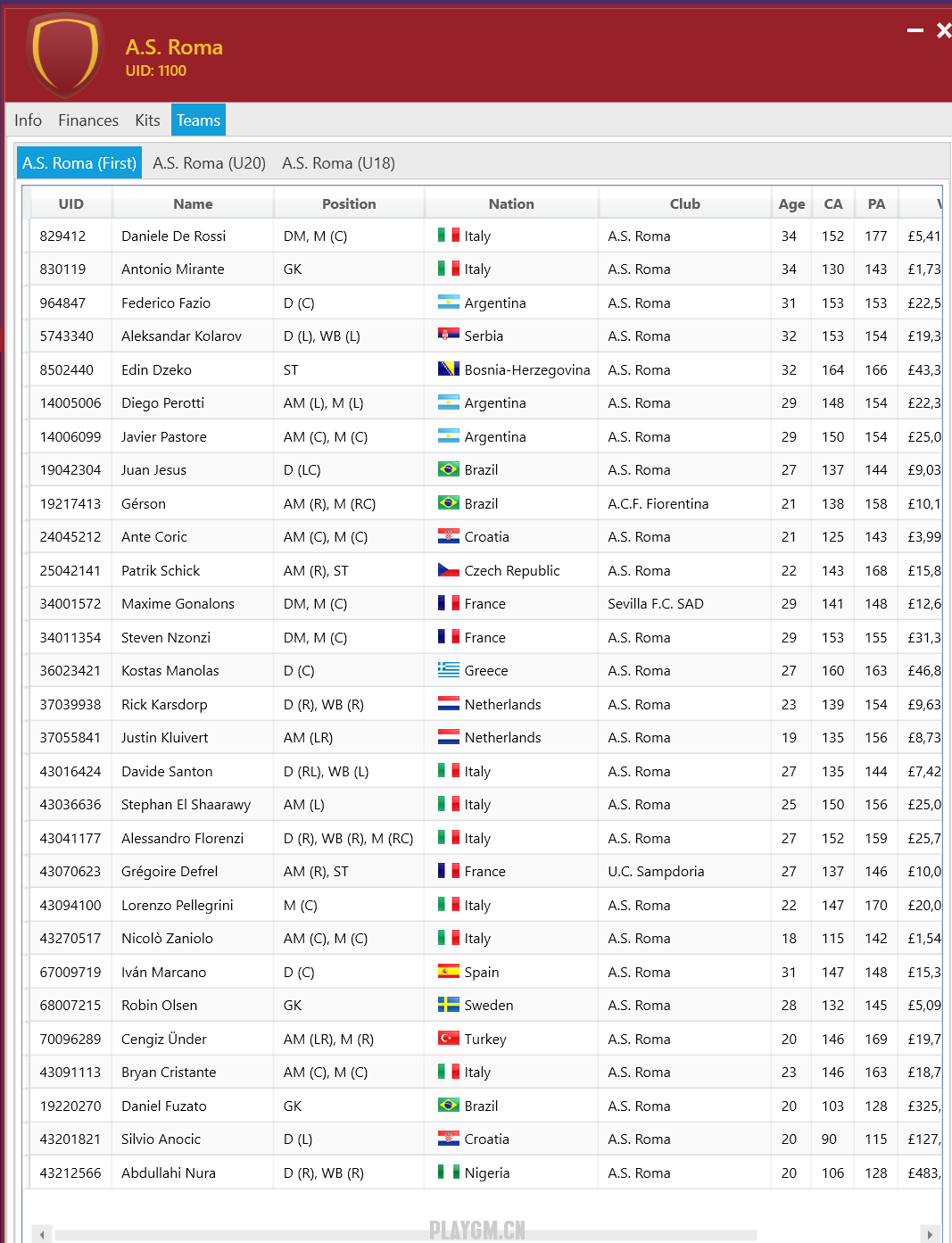952x1243 pixels.
Task: Click the Greece flag icon
Action: pyautogui.click(x=449, y=670)
